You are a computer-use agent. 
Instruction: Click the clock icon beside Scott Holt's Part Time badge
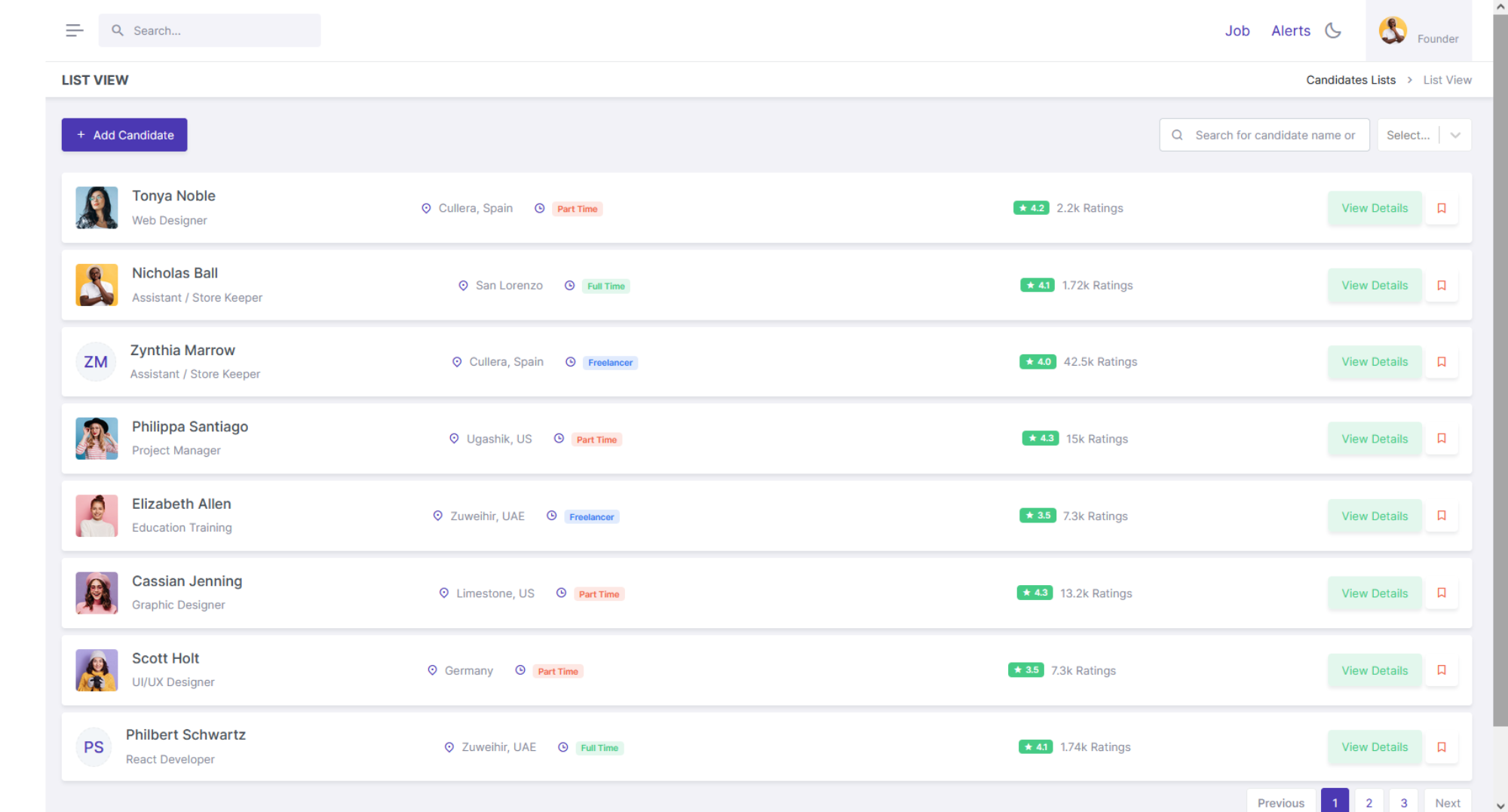pos(520,670)
